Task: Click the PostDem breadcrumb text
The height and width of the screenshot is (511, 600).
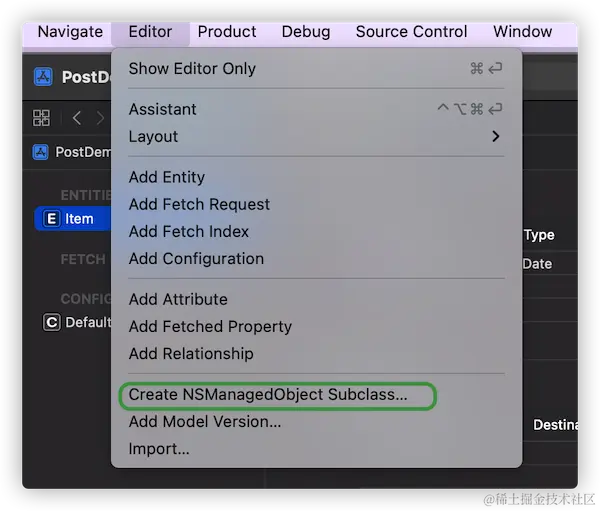Action: click(83, 152)
